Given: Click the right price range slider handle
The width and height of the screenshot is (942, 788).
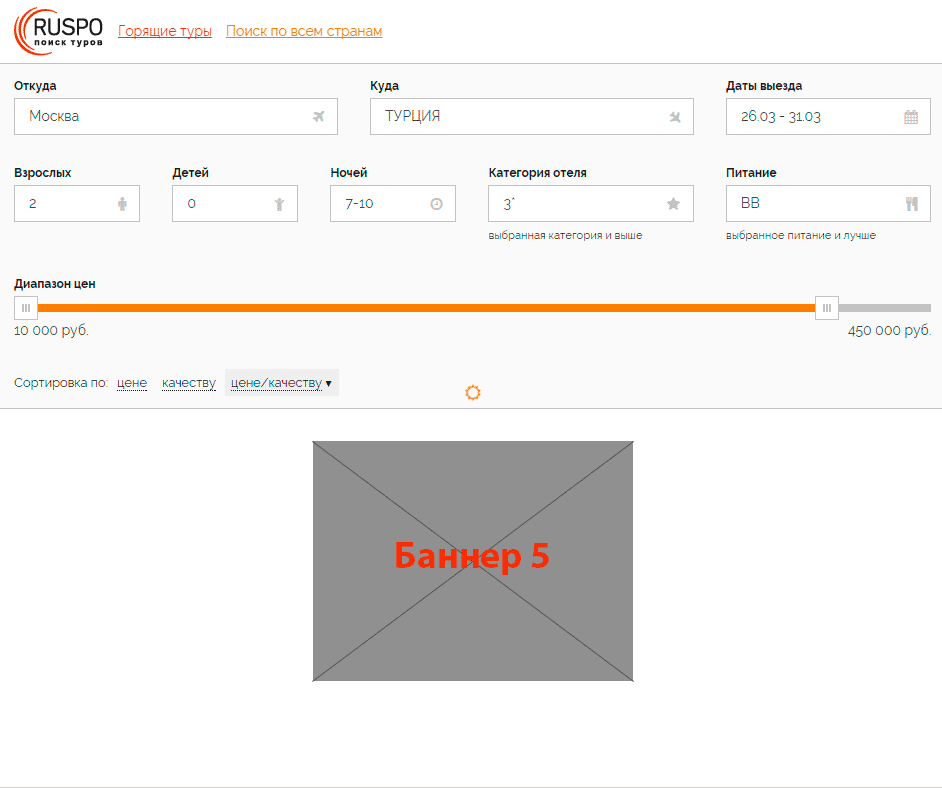Looking at the screenshot, I should click(827, 308).
